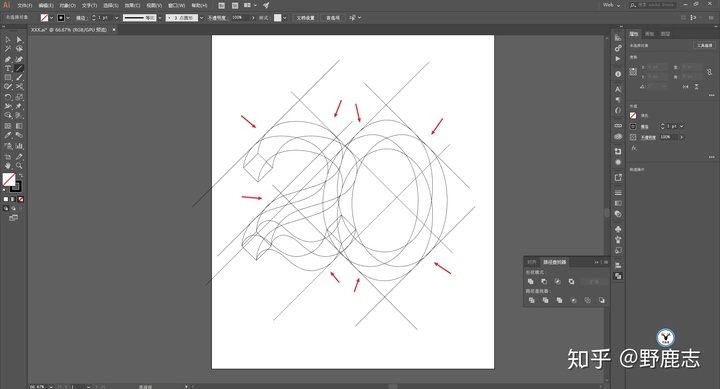Viewport: 720px width, 389px height.
Task: Open the Character panel icon in dock
Action: [618, 89]
